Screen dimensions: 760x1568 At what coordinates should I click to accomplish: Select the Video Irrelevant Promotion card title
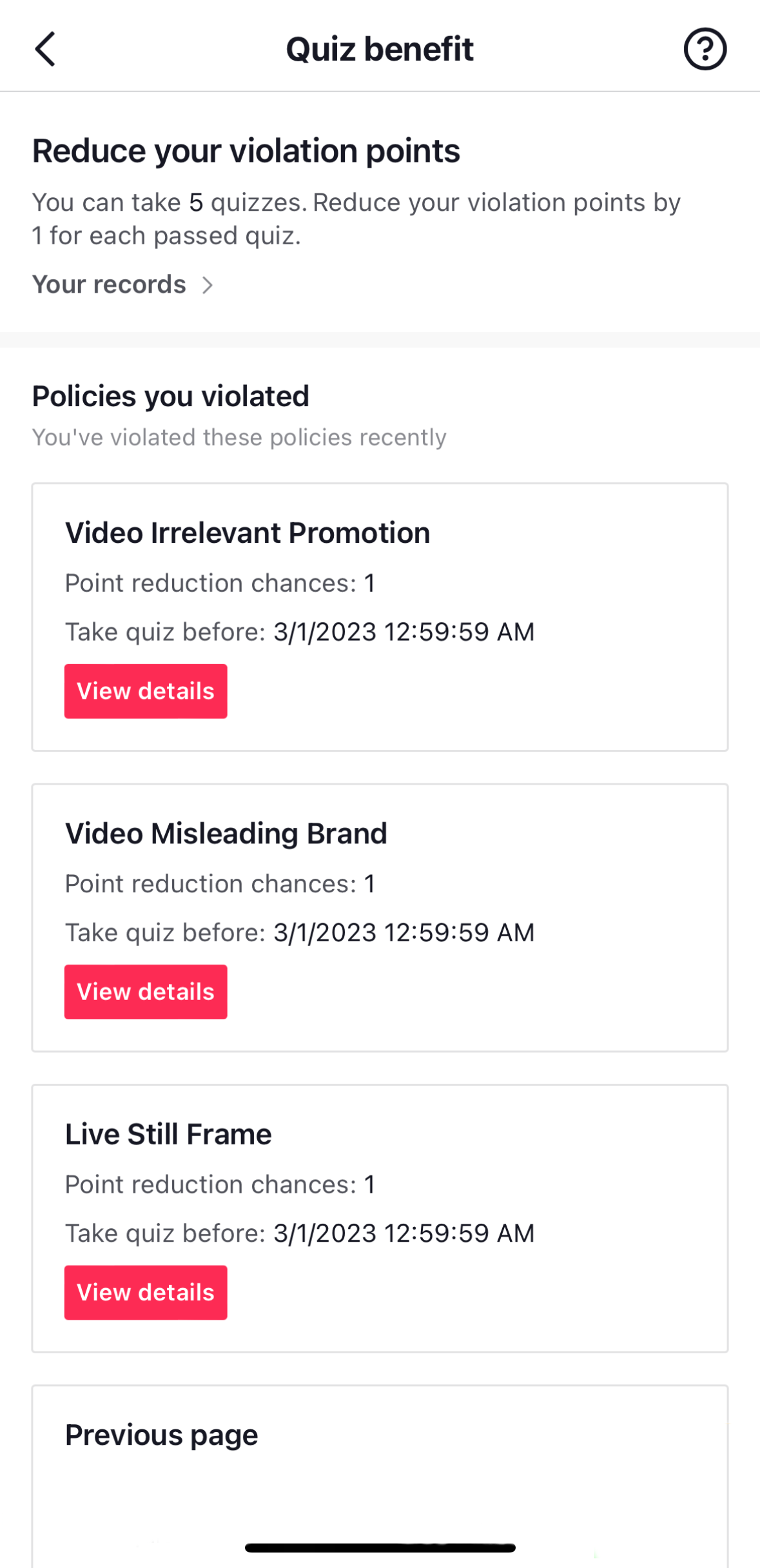[248, 533]
